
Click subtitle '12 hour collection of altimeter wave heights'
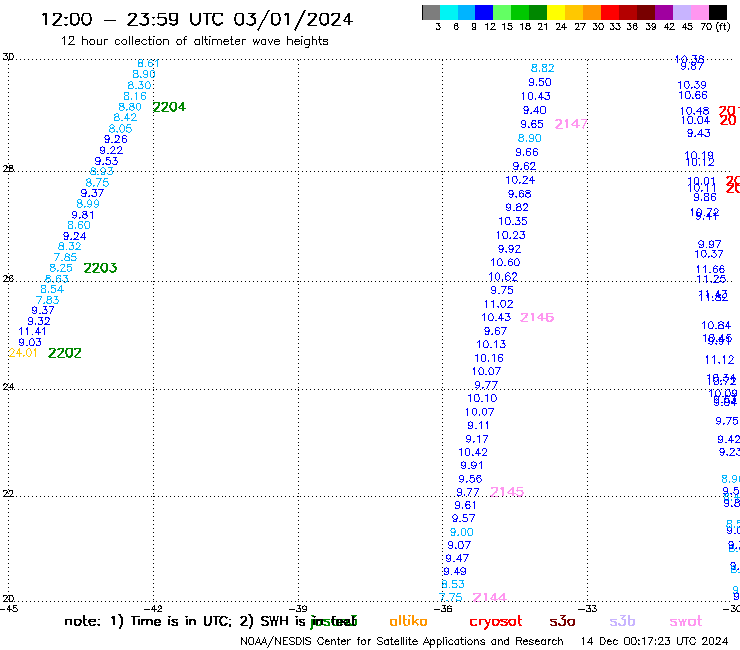[194, 41]
